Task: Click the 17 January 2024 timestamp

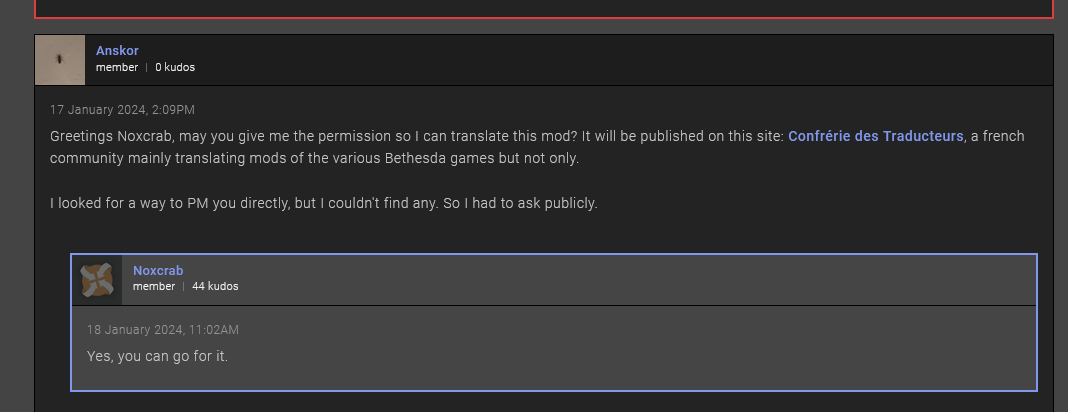Action: tap(122, 109)
